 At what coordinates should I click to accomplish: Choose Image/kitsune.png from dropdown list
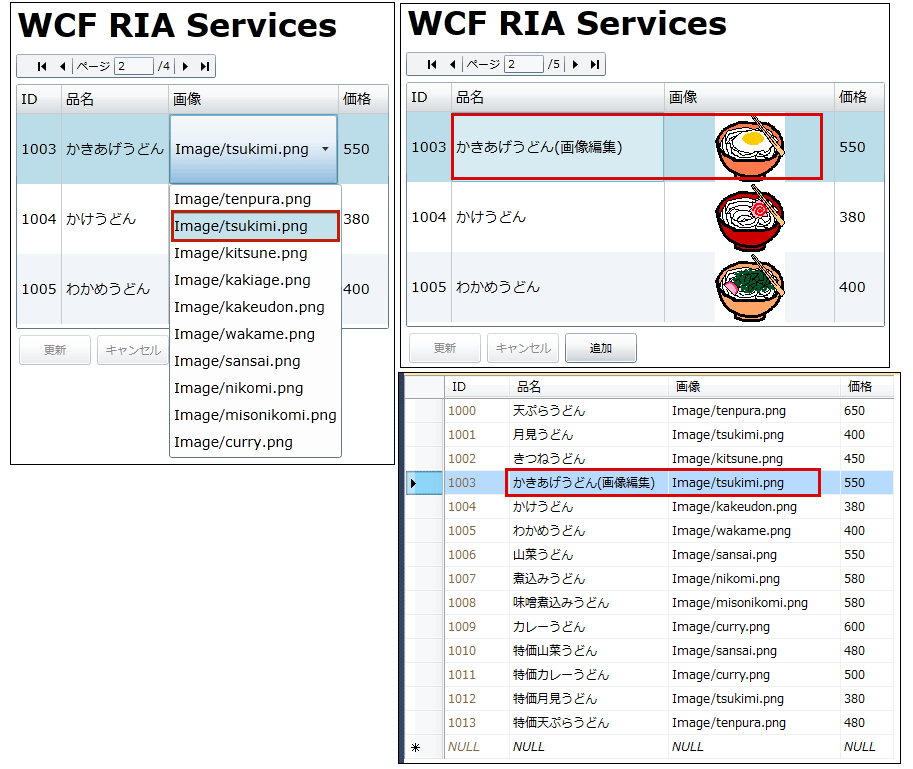(x=255, y=253)
